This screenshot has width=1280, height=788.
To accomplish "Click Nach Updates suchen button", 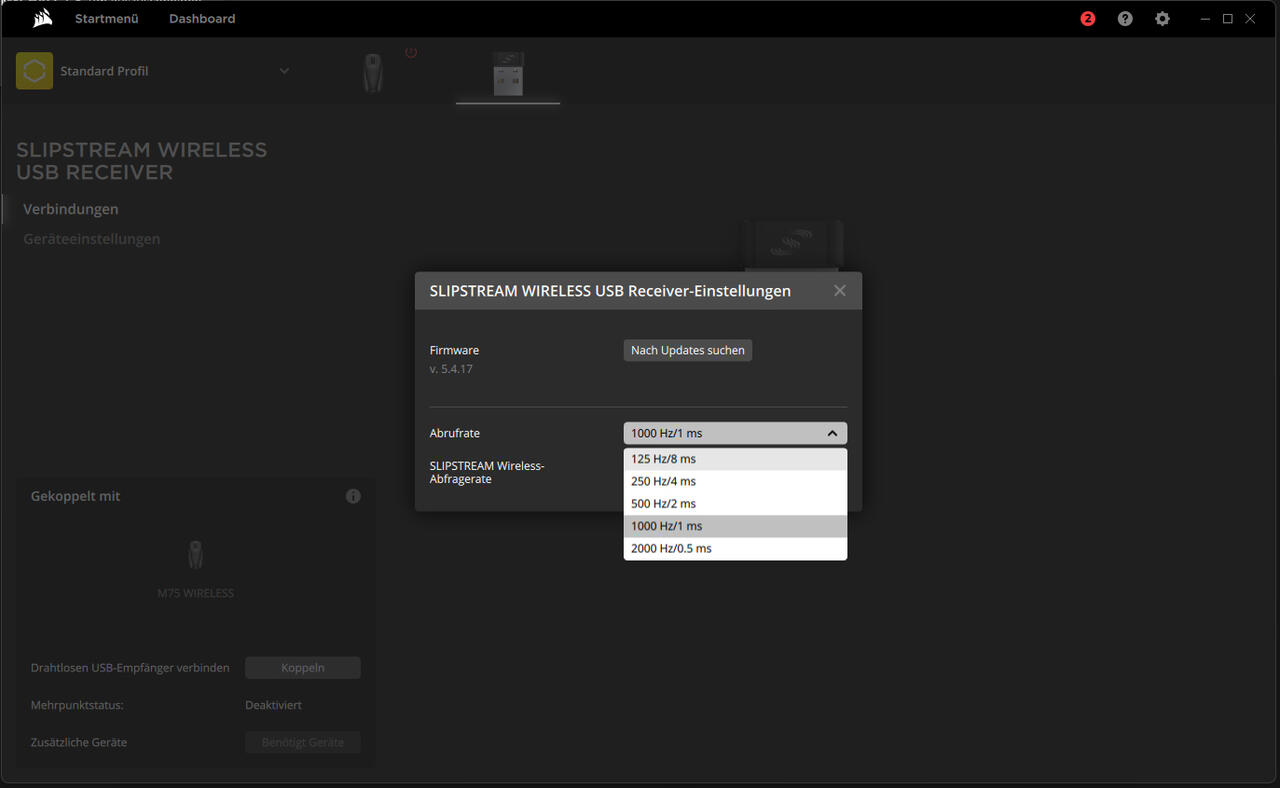I will coord(688,350).
